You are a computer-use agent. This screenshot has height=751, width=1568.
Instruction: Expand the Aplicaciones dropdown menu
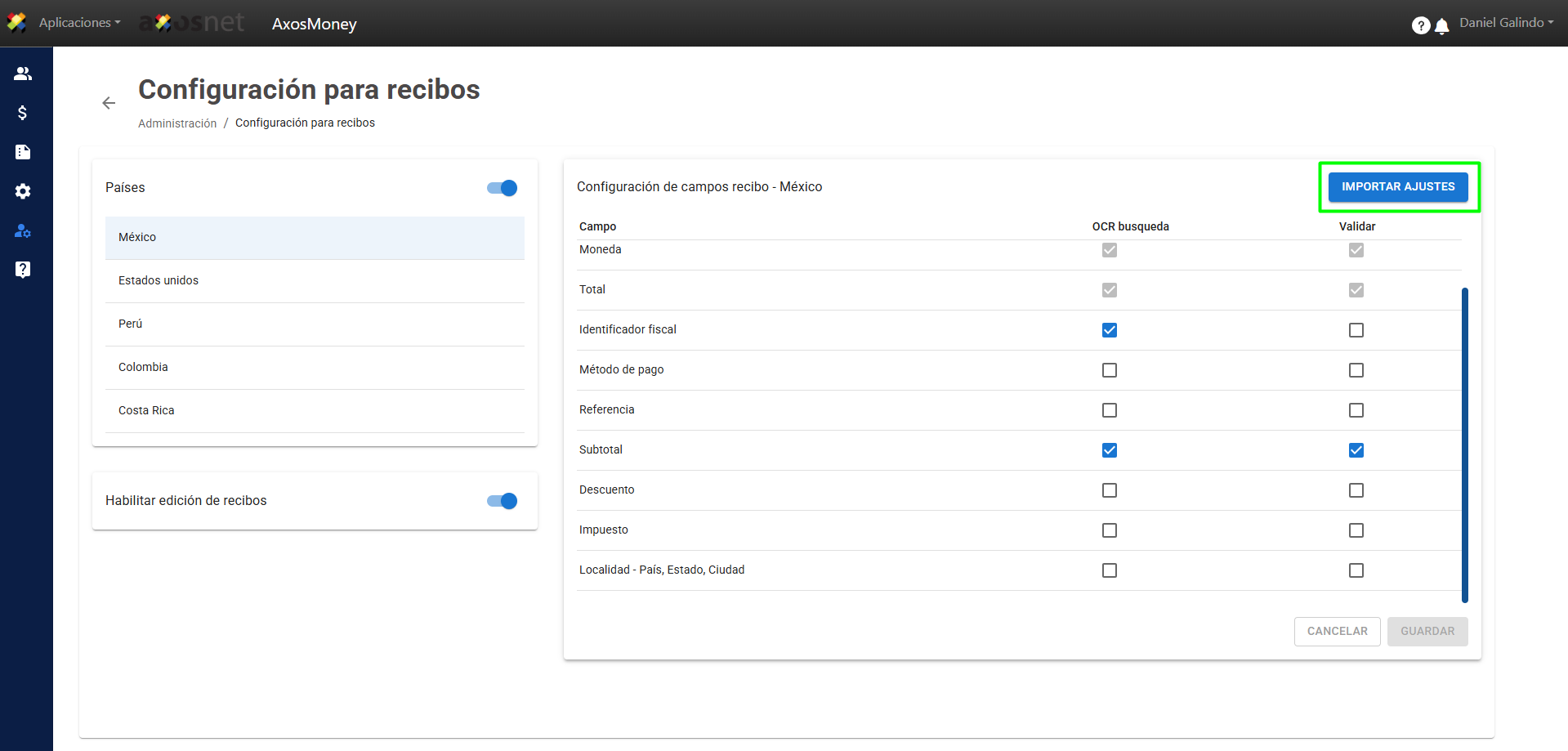[x=79, y=23]
